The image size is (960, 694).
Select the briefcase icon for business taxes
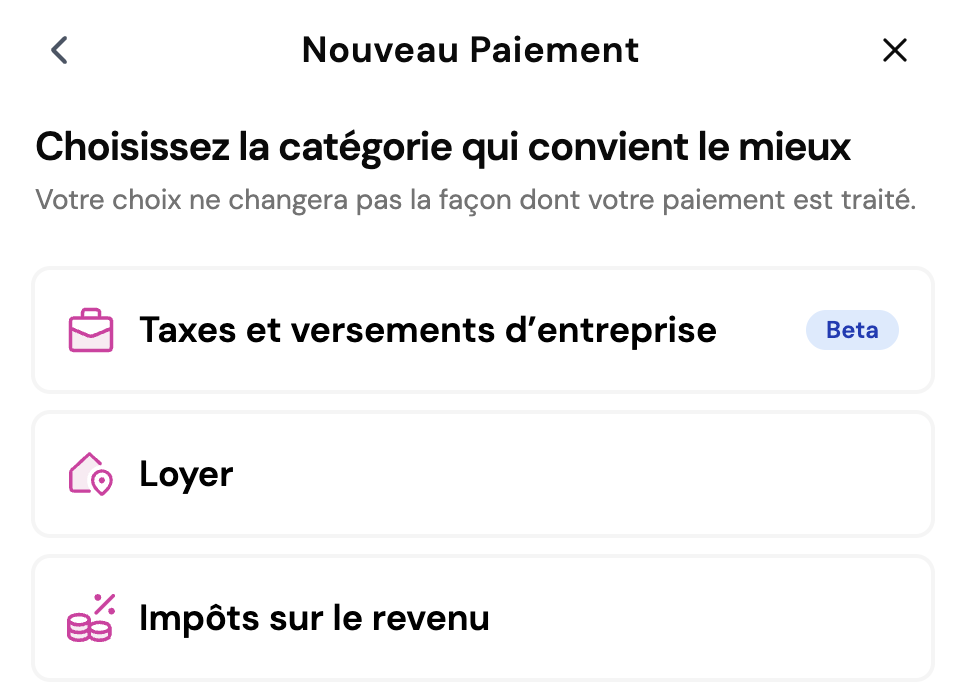[x=90, y=330]
